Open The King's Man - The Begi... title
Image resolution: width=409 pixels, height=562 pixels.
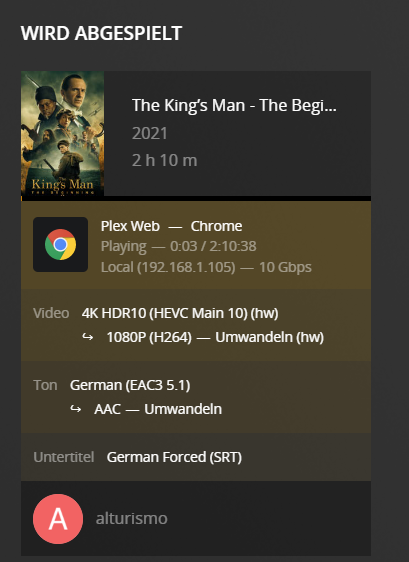point(234,105)
